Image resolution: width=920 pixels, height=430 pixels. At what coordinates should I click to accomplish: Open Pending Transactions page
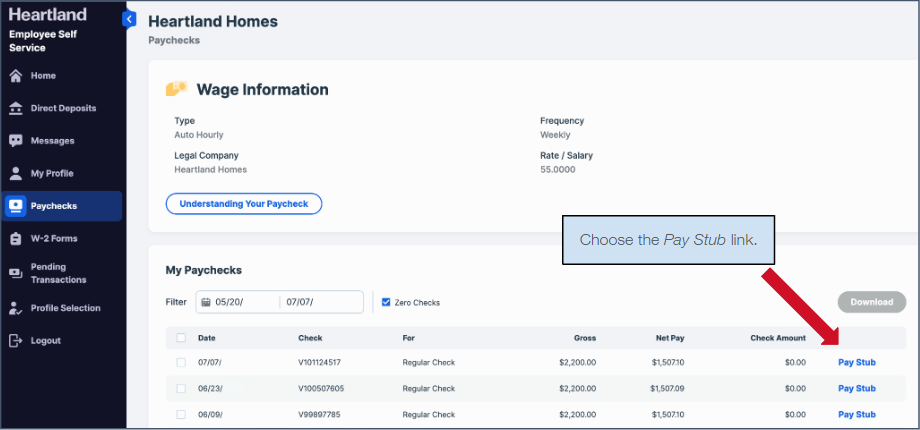pos(59,273)
